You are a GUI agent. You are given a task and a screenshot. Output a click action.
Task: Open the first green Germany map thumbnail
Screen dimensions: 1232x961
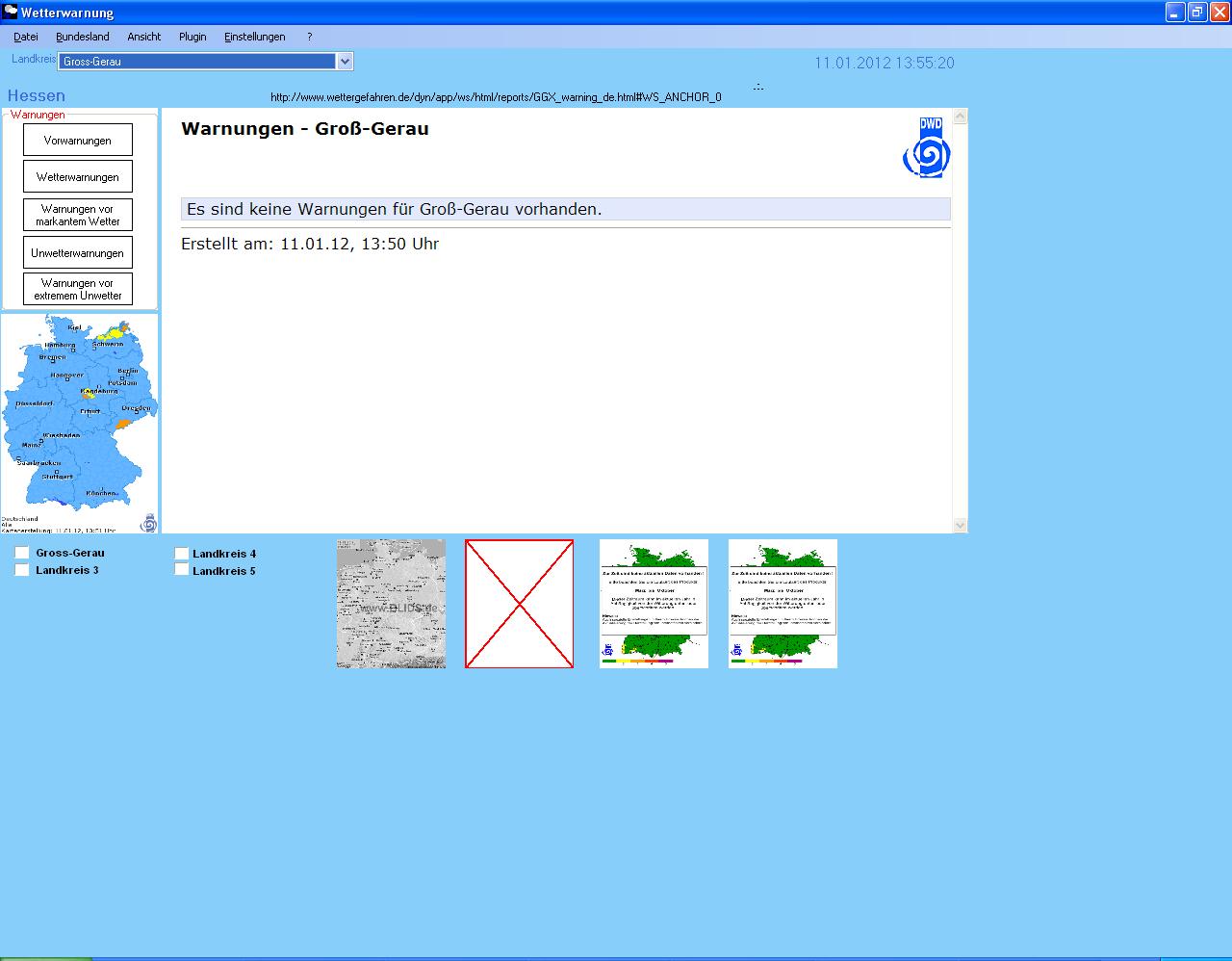[x=654, y=604]
